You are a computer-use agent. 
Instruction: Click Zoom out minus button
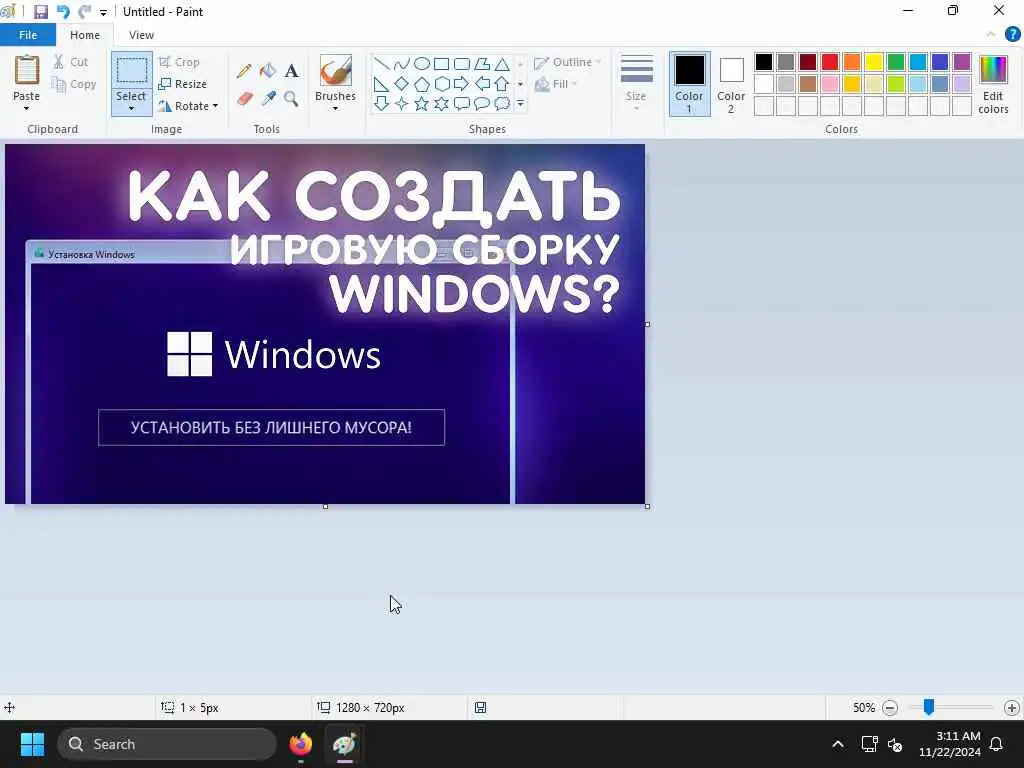coord(890,707)
